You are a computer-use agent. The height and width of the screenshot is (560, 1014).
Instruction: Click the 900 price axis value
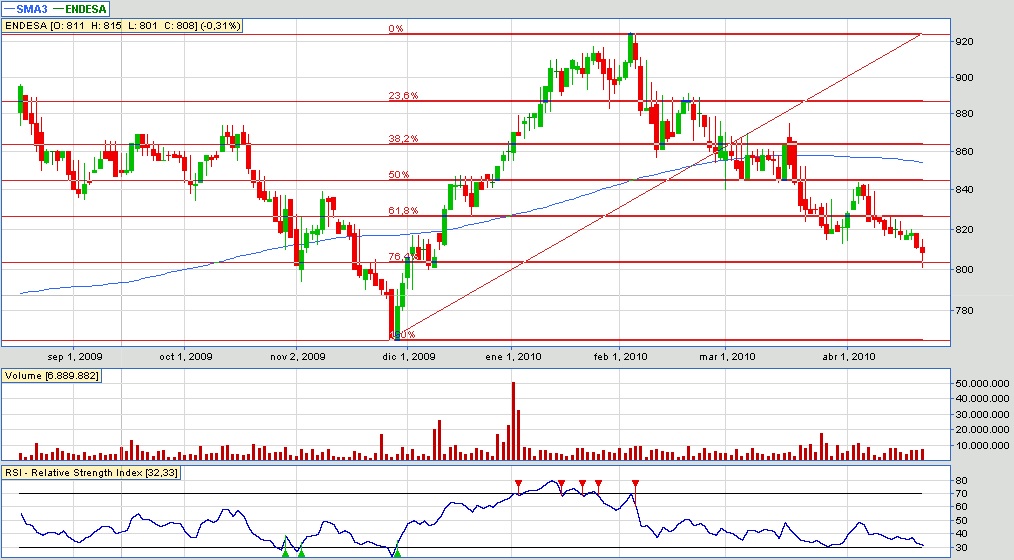click(964, 78)
